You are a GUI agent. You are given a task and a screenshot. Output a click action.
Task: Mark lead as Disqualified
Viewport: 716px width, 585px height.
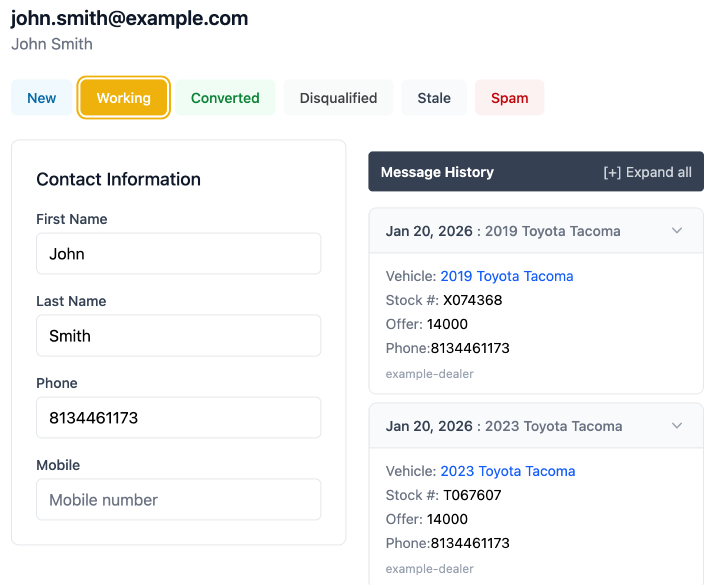click(x=338, y=98)
